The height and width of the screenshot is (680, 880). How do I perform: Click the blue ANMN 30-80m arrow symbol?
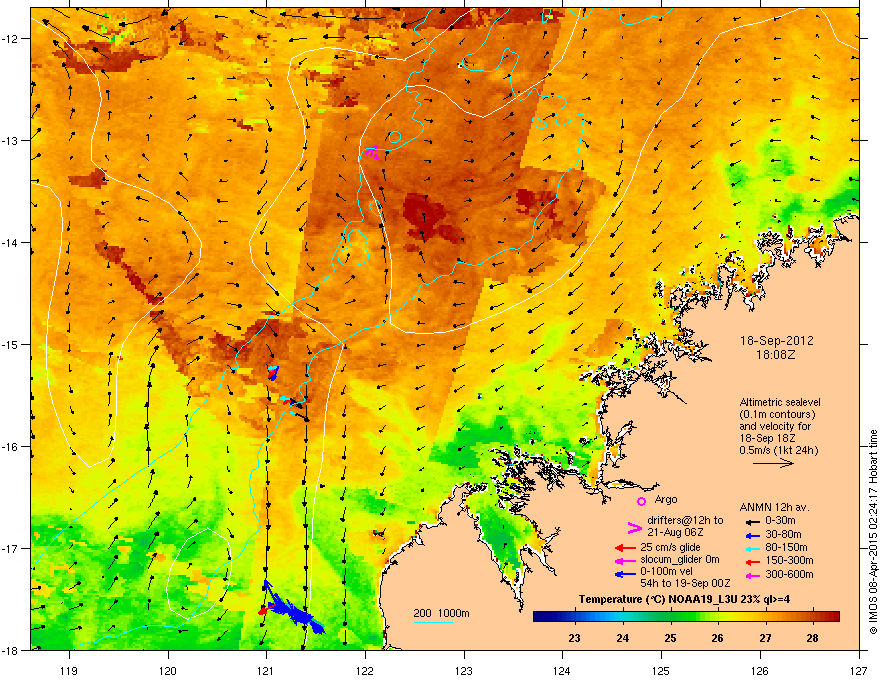click(751, 535)
